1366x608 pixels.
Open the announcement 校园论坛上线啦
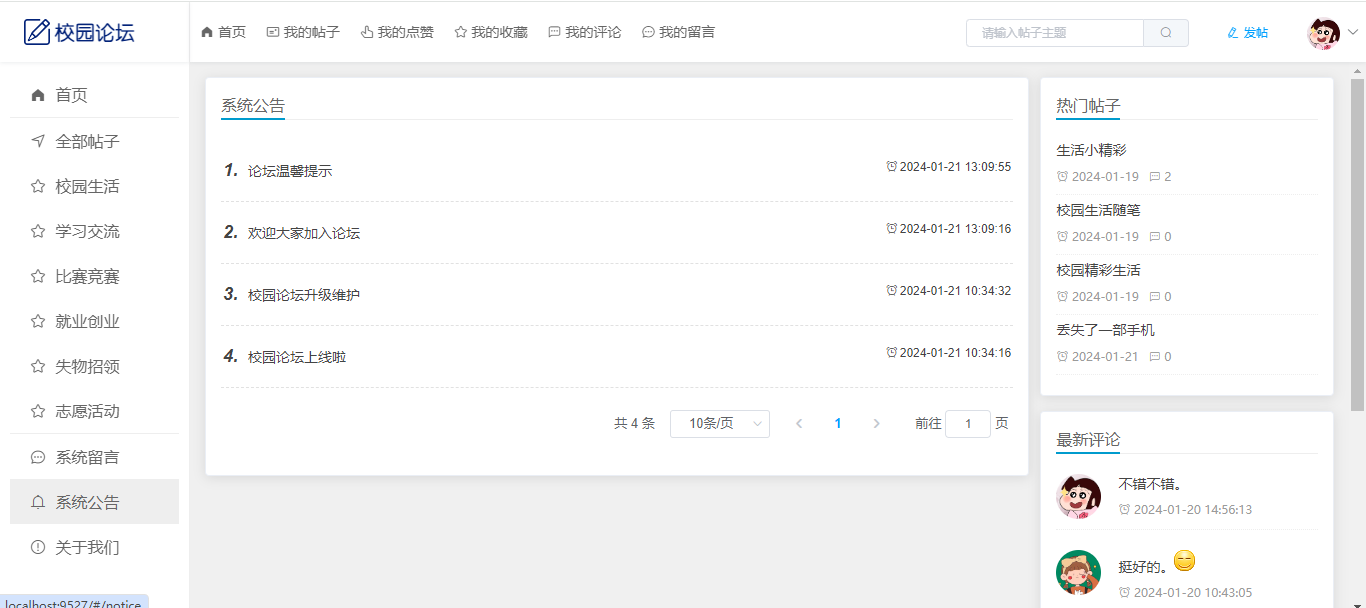tap(297, 357)
